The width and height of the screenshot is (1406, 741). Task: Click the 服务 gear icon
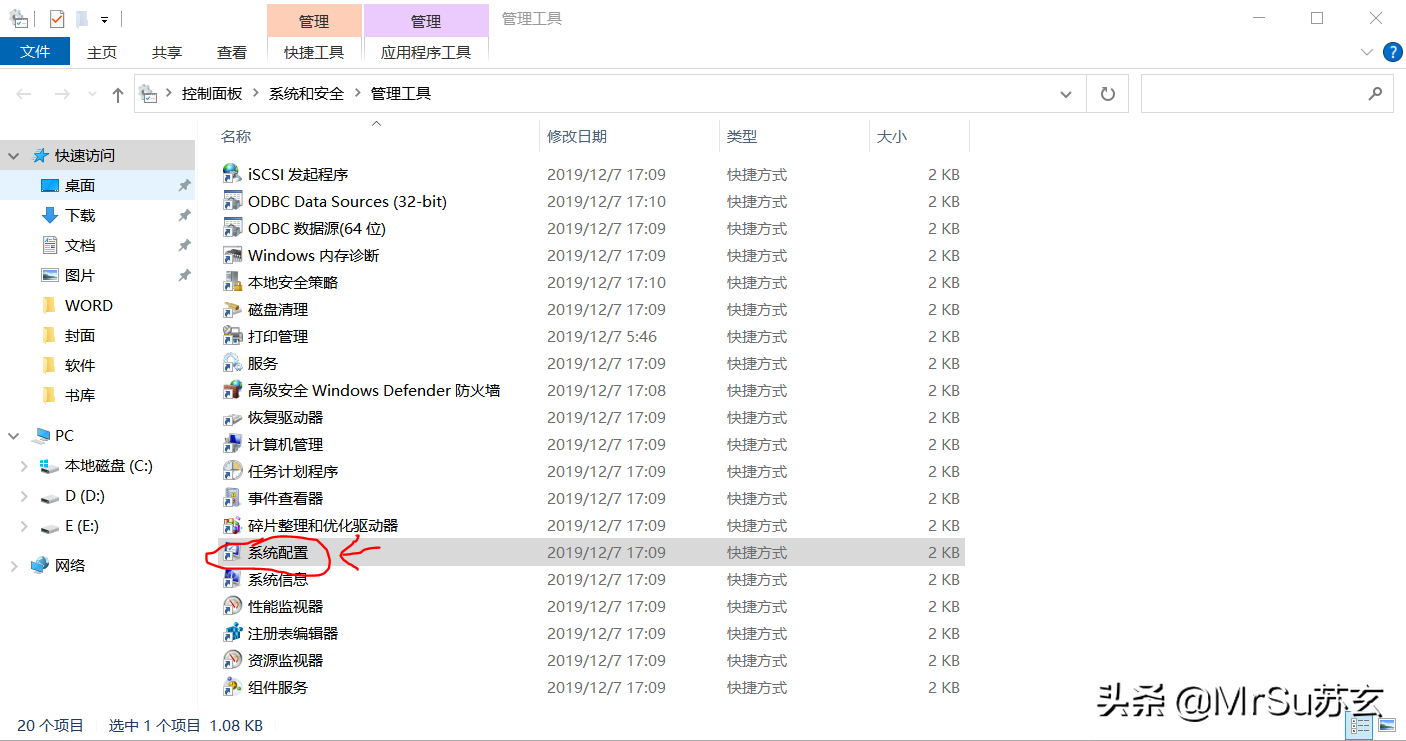click(x=232, y=363)
